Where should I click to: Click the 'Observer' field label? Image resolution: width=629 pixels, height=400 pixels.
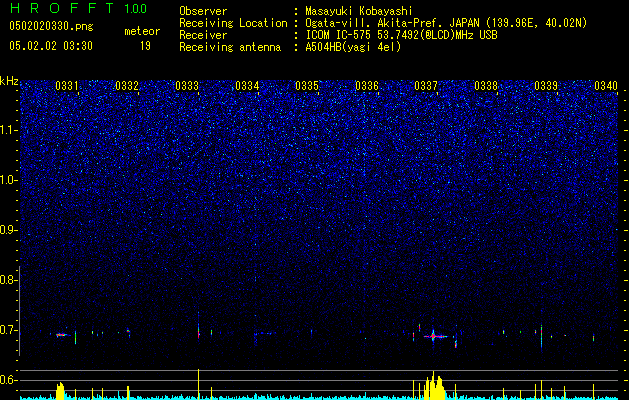click(x=203, y=11)
